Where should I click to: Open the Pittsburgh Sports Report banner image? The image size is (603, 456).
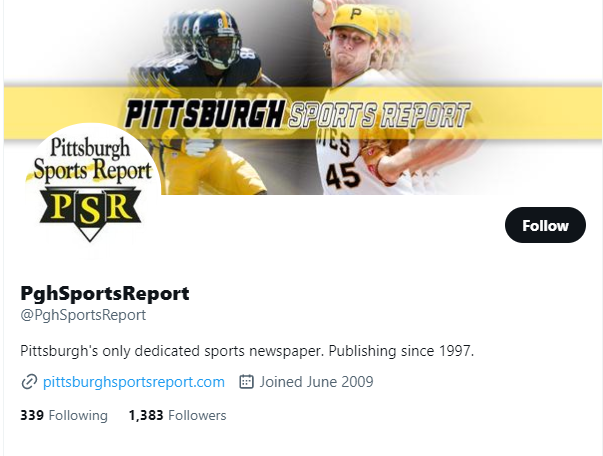(x=303, y=97)
